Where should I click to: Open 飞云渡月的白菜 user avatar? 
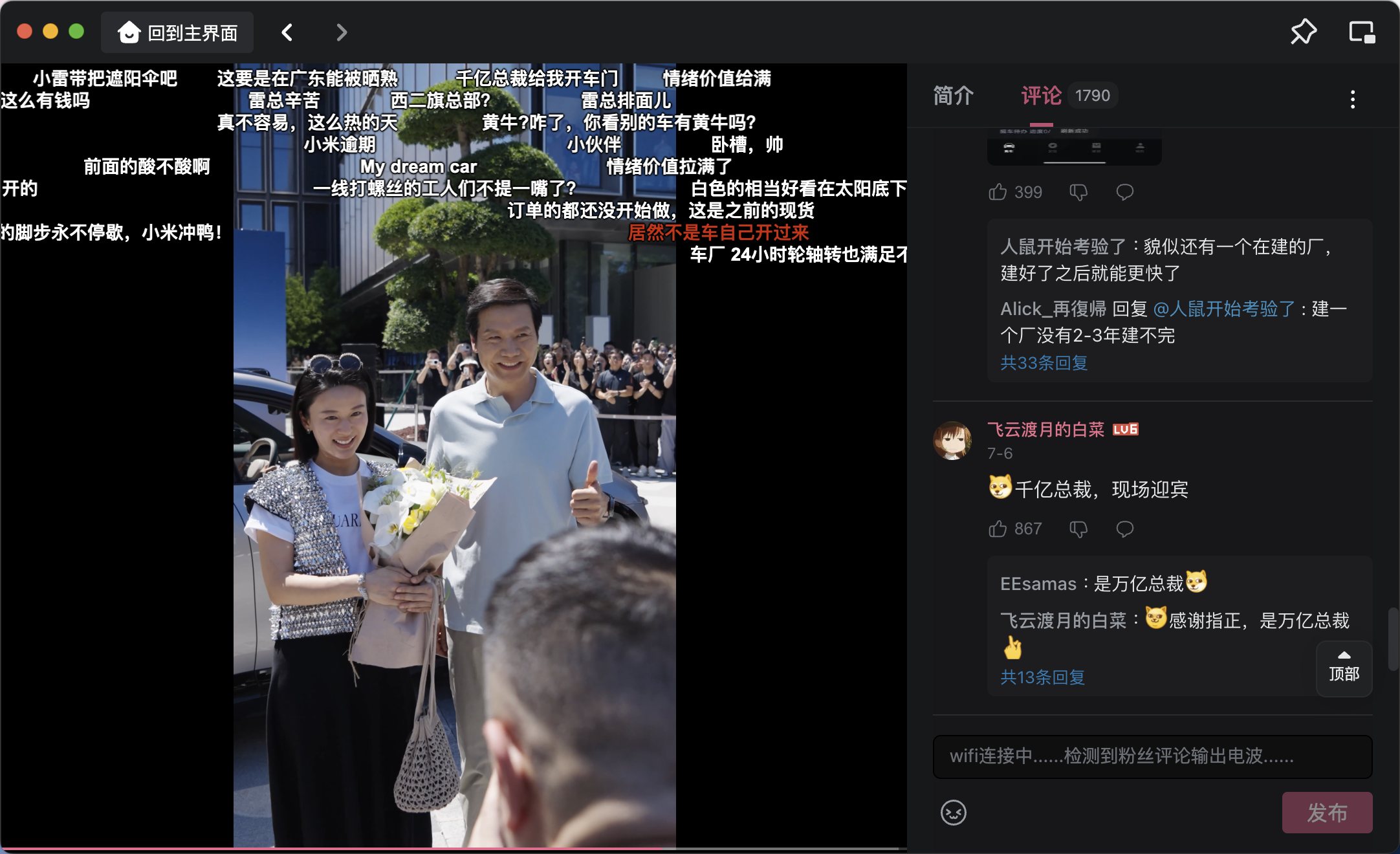pyautogui.click(x=952, y=441)
